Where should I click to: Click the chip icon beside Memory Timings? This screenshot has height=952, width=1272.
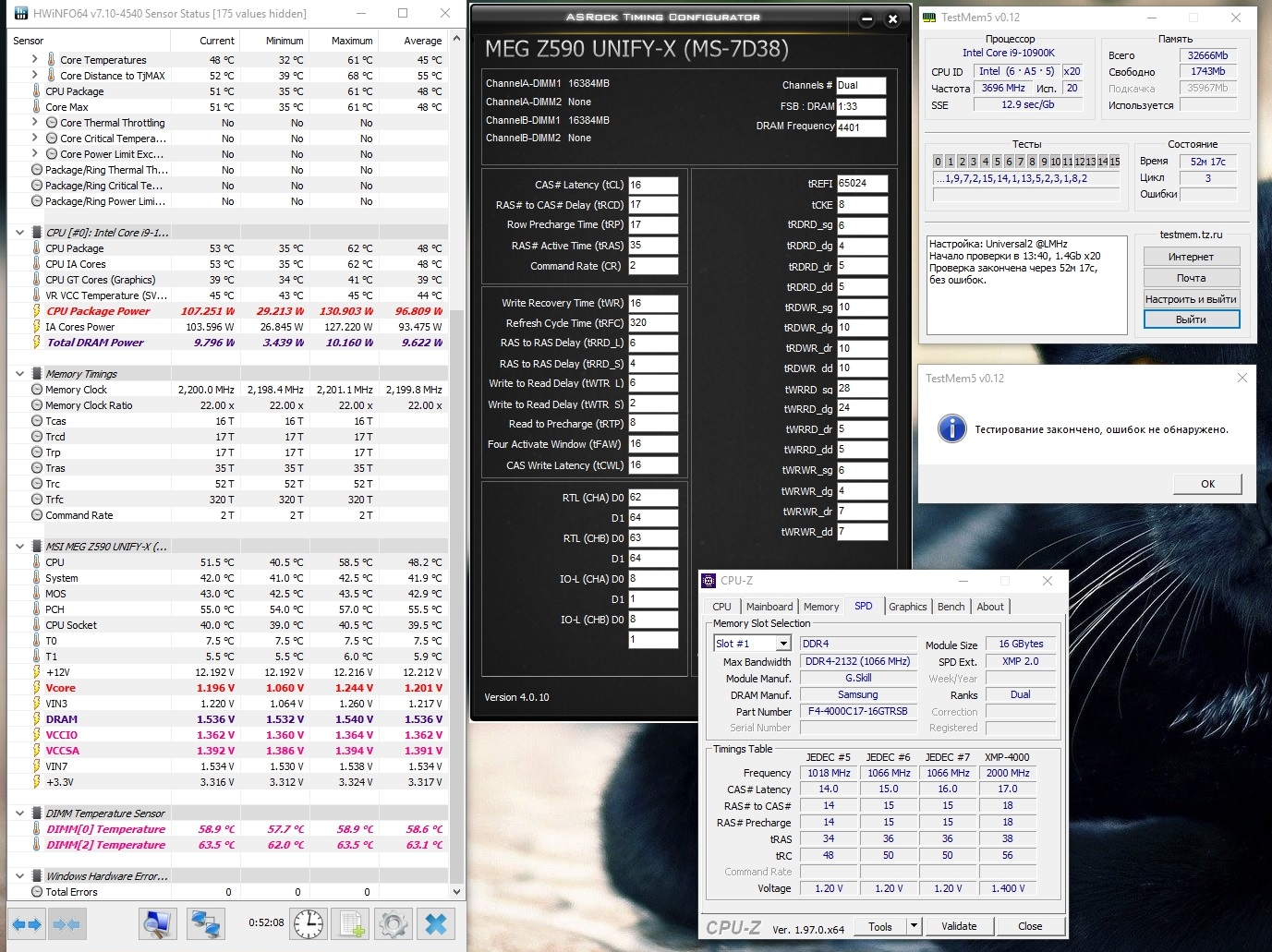coord(37,374)
